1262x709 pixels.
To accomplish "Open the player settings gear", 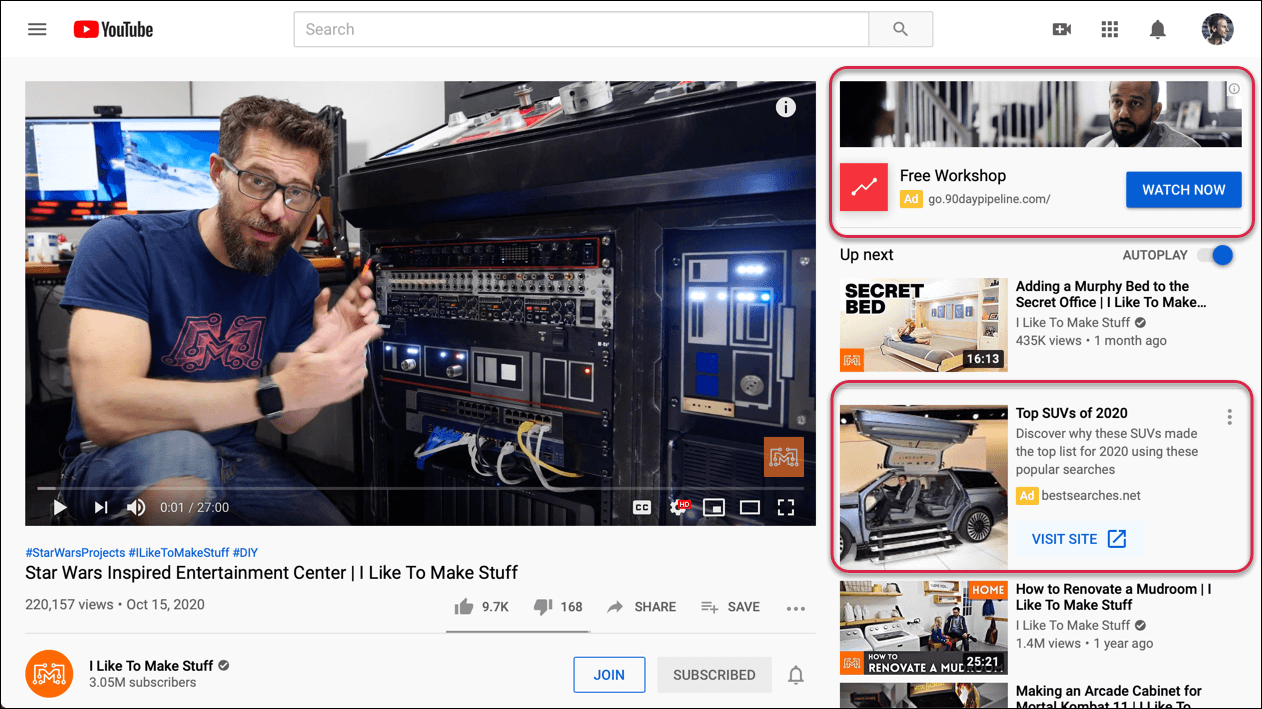I will pyautogui.click(x=679, y=507).
